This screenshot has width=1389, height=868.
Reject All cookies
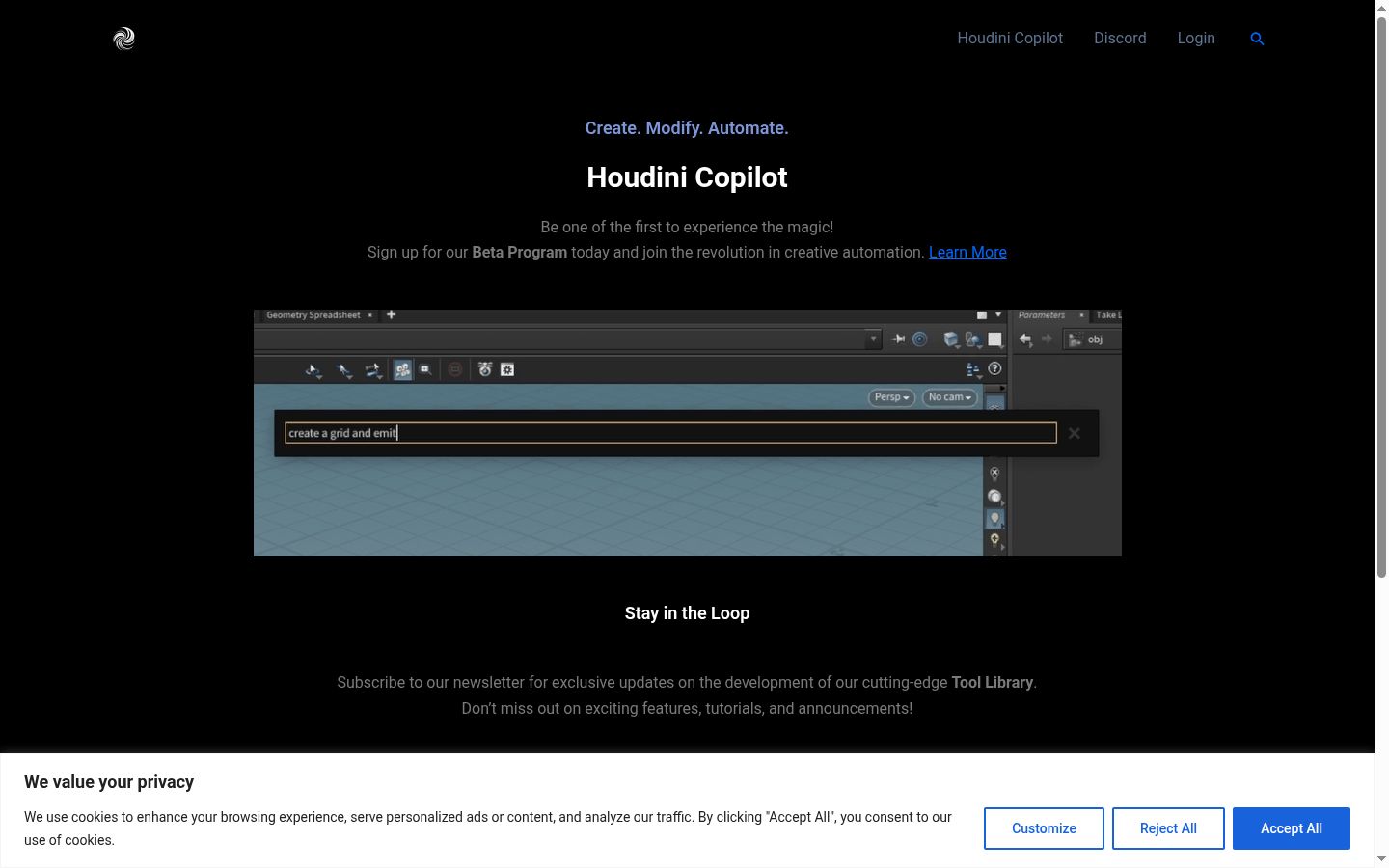click(x=1168, y=828)
